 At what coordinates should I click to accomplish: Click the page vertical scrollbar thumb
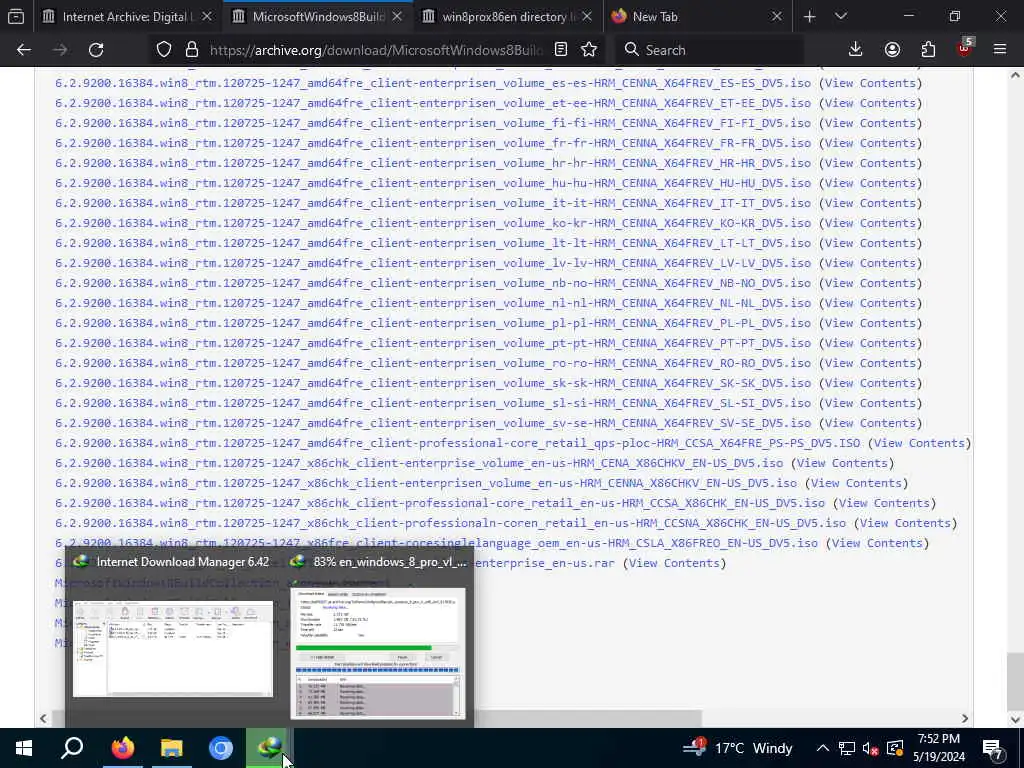pyautogui.click(x=1015, y=679)
